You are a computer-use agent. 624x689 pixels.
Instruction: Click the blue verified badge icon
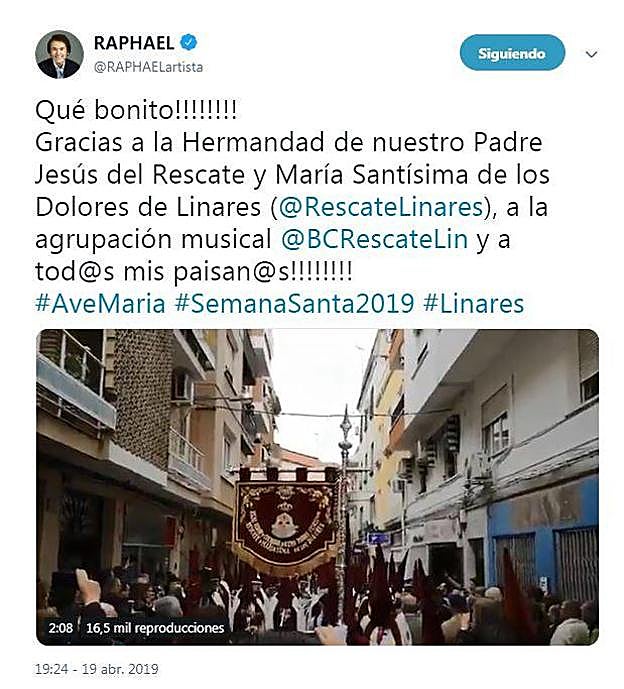tap(189, 43)
